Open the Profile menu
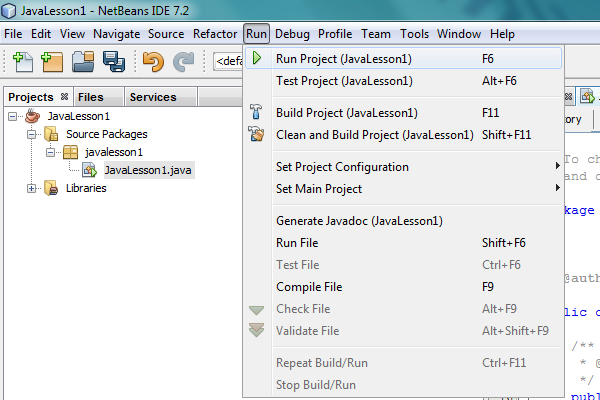This screenshot has width=600, height=400. point(335,34)
